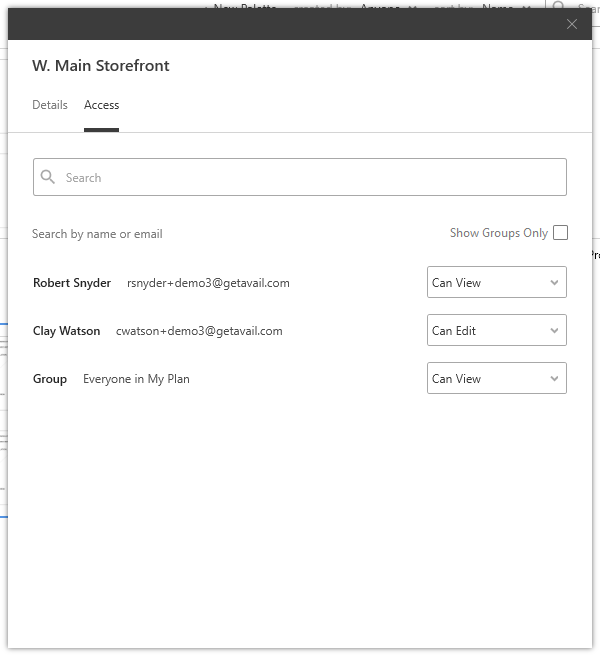Open Clay Watson's Can Edit dropdown
600x656 pixels.
(x=496, y=331)
